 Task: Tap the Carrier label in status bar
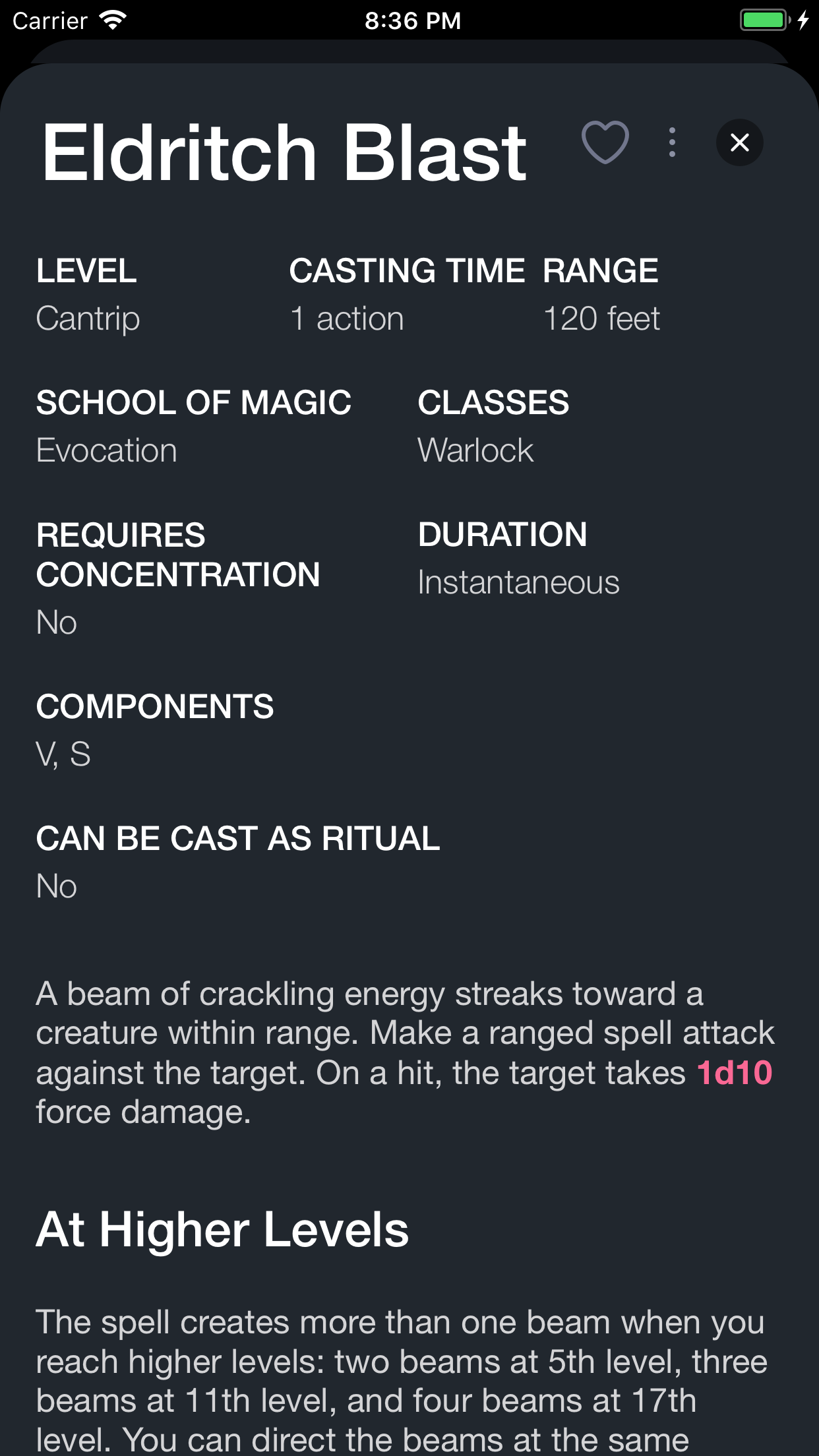click(x=50, y=20)
